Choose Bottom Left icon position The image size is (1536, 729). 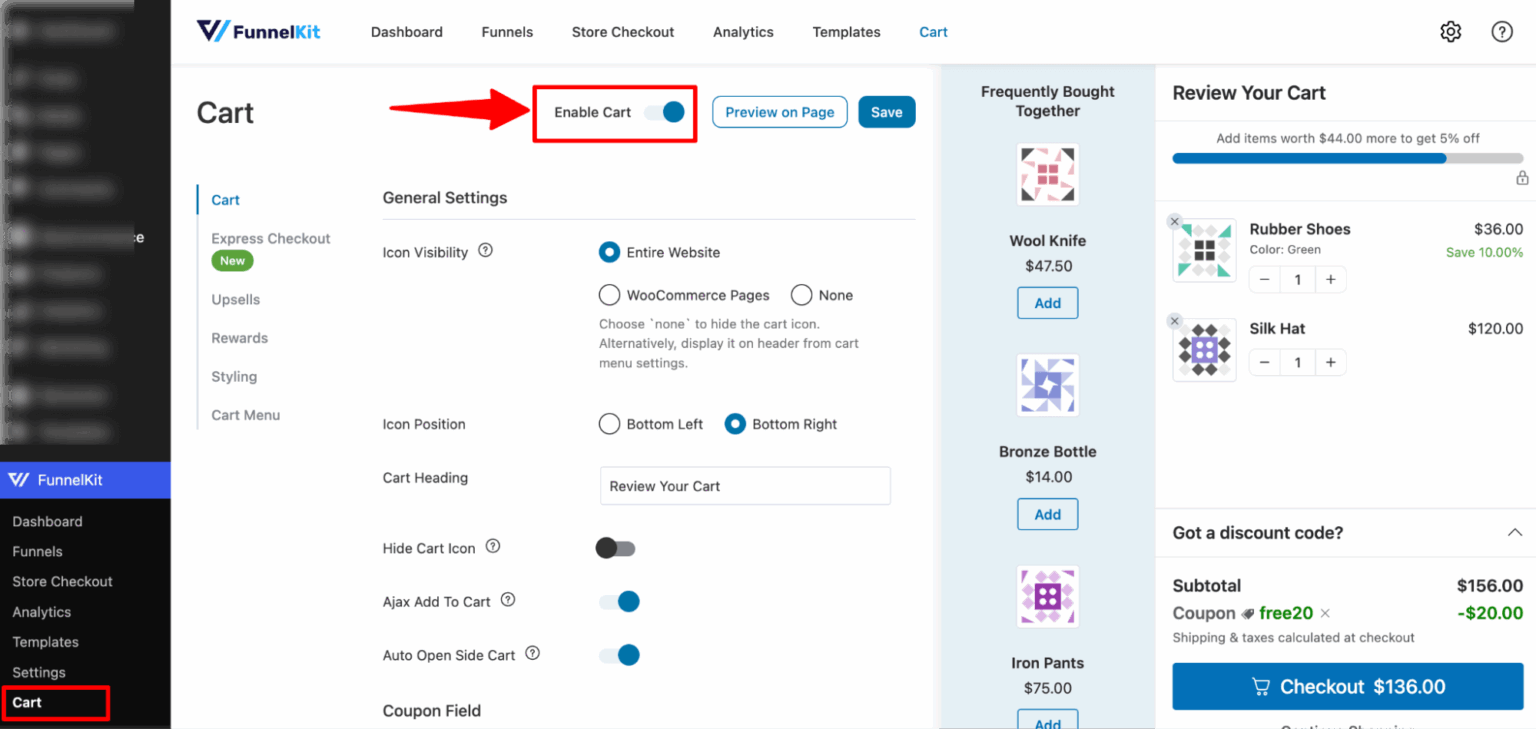click(x=609, y=424)
